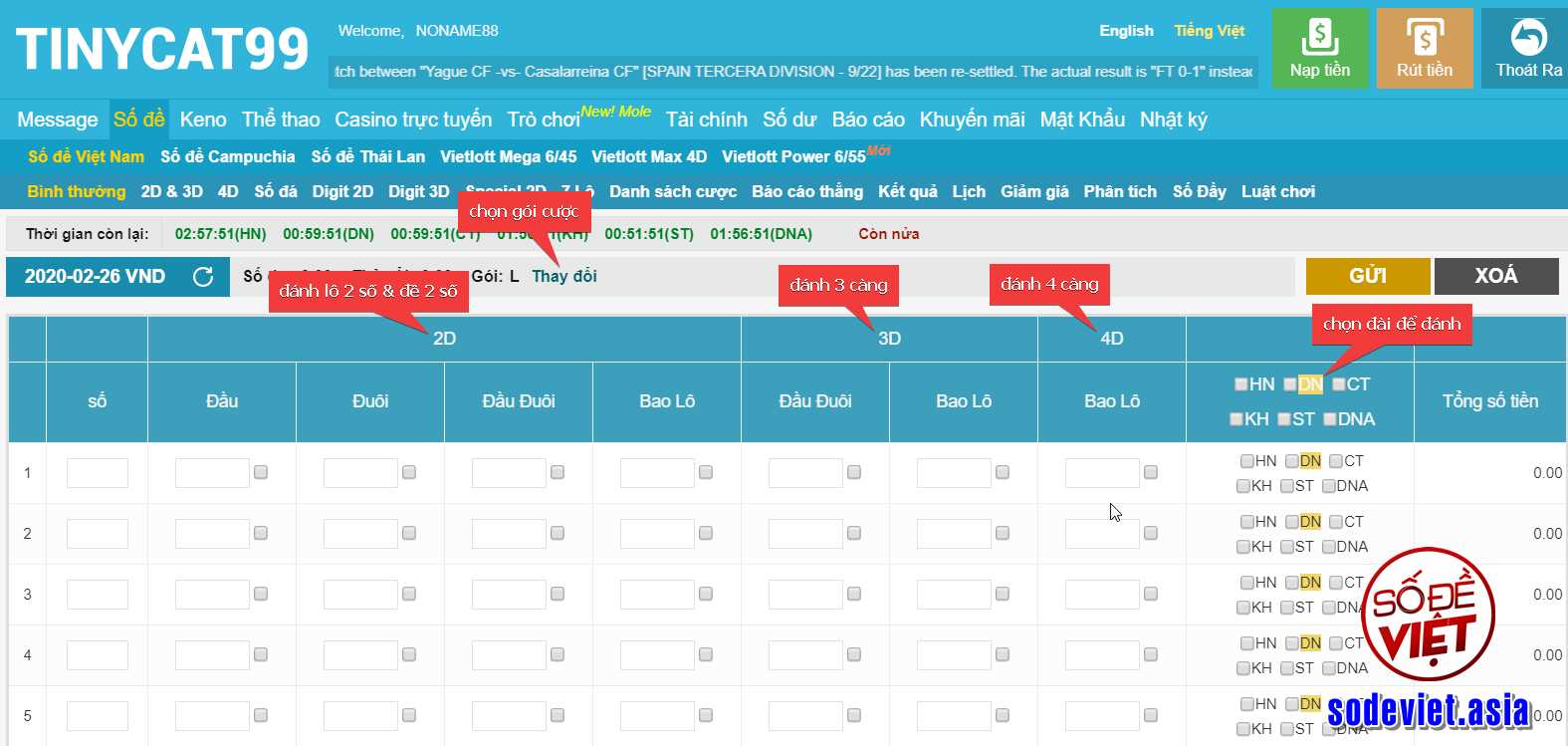Open the Trò chơi menu
This screenshot has height=746, width=1568.
click(x=544, y=120)
